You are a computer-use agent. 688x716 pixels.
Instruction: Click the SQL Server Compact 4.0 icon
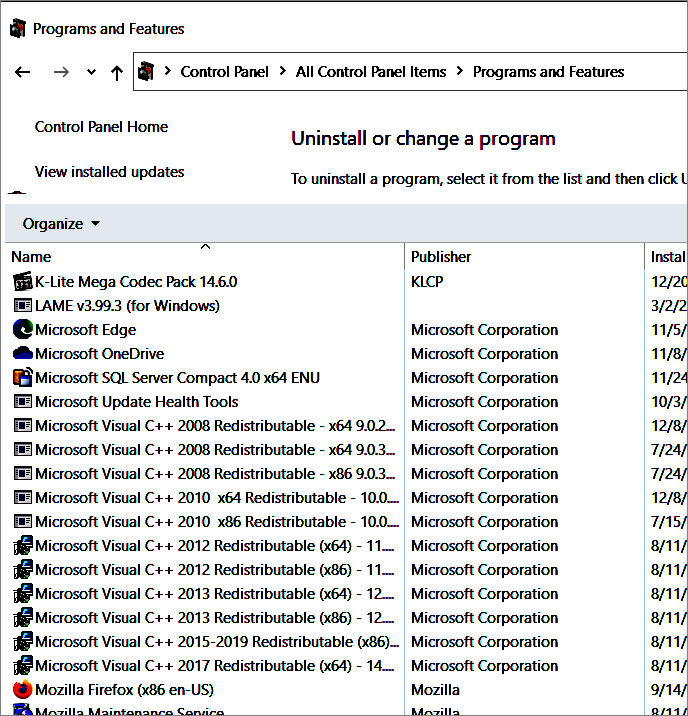pos(22,377)
